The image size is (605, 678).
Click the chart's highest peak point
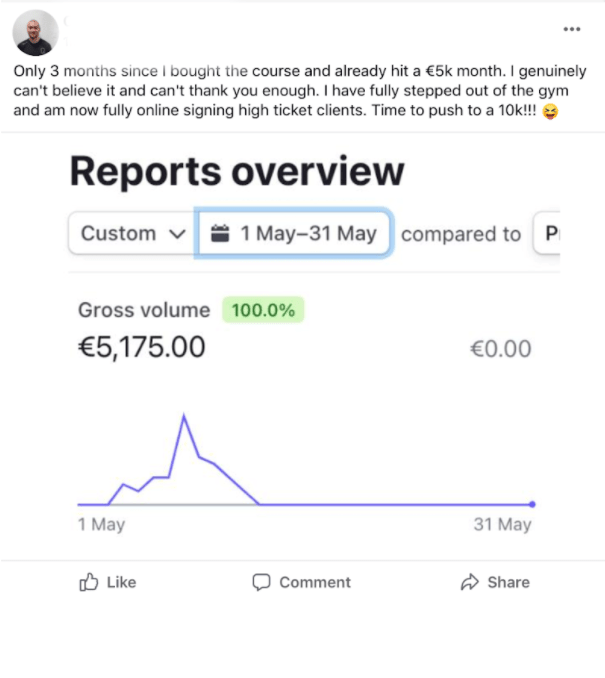click(x=184, y=415)
